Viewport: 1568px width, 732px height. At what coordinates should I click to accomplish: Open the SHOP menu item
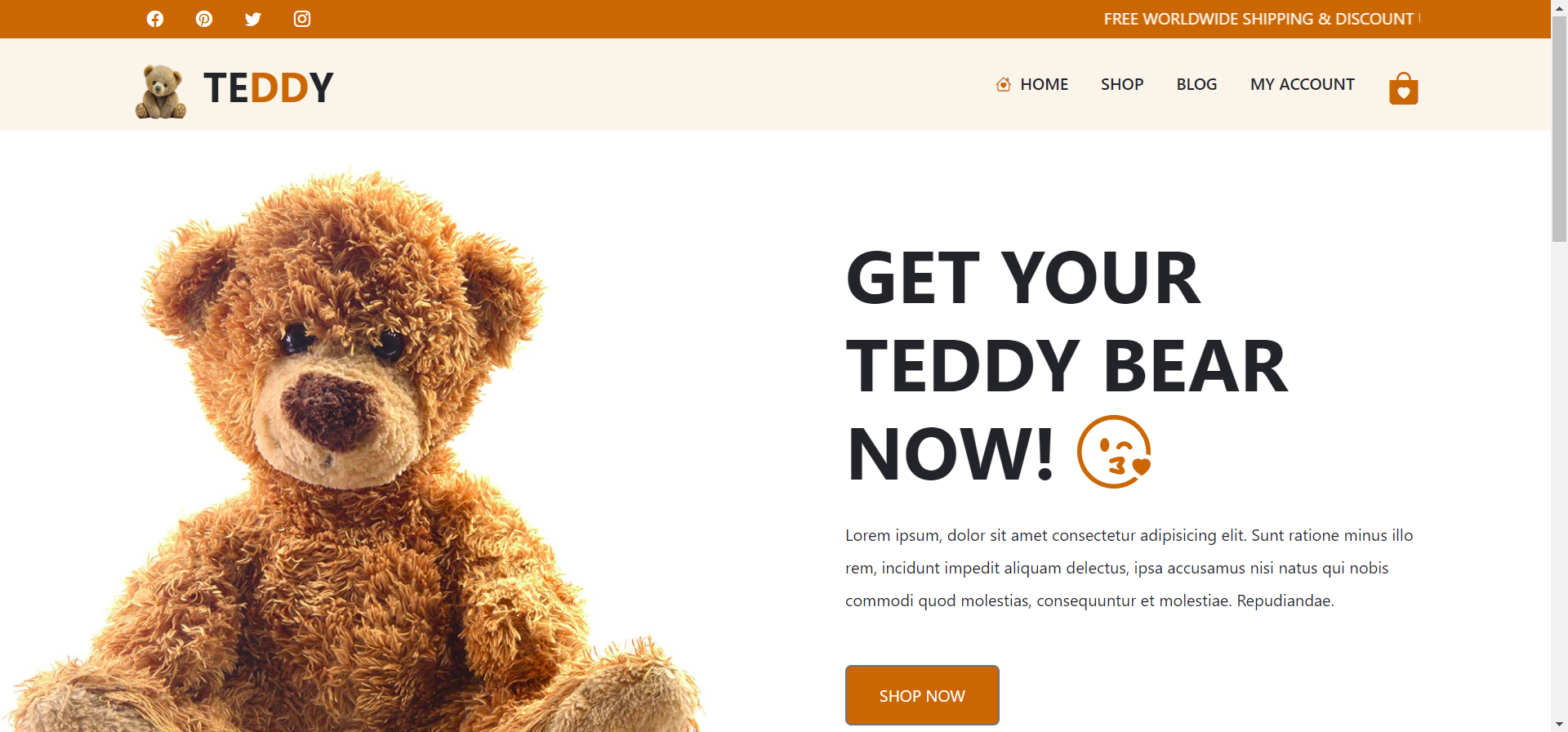[1121, 84]
